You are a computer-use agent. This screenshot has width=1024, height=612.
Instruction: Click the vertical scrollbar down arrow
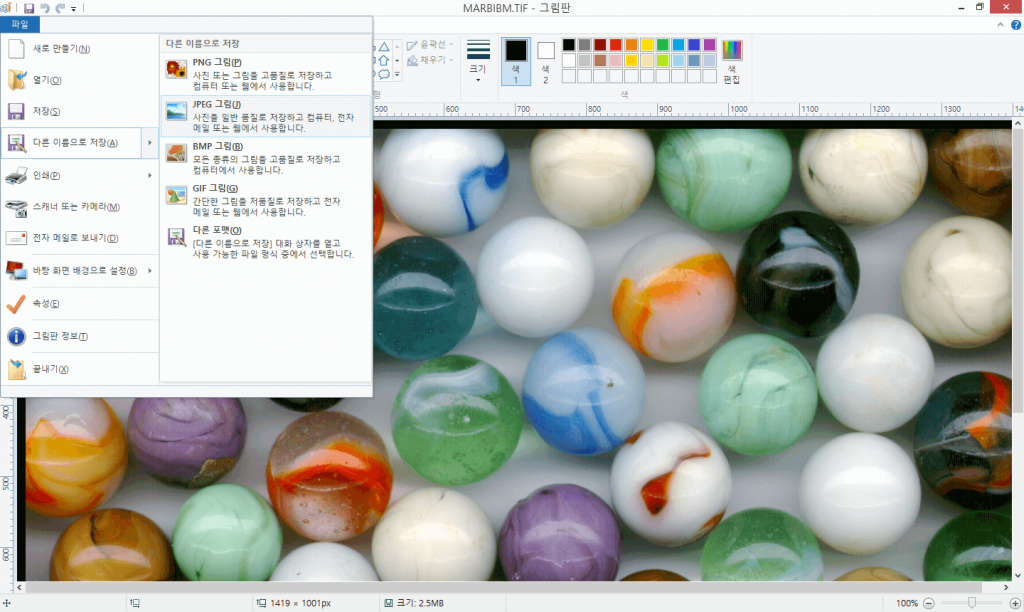1017,575
